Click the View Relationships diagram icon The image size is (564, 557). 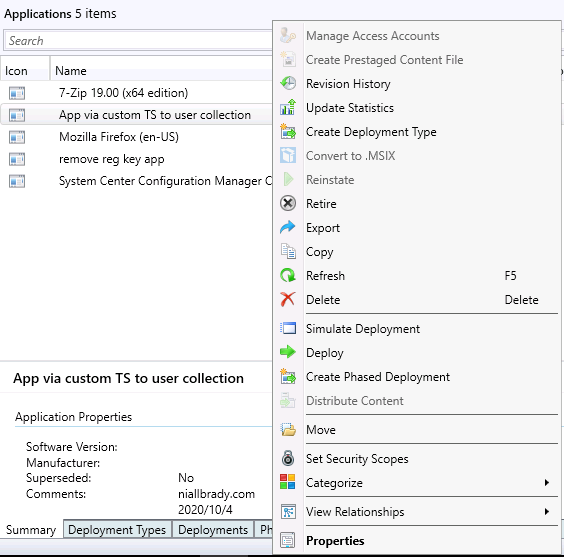coord(288,511)
